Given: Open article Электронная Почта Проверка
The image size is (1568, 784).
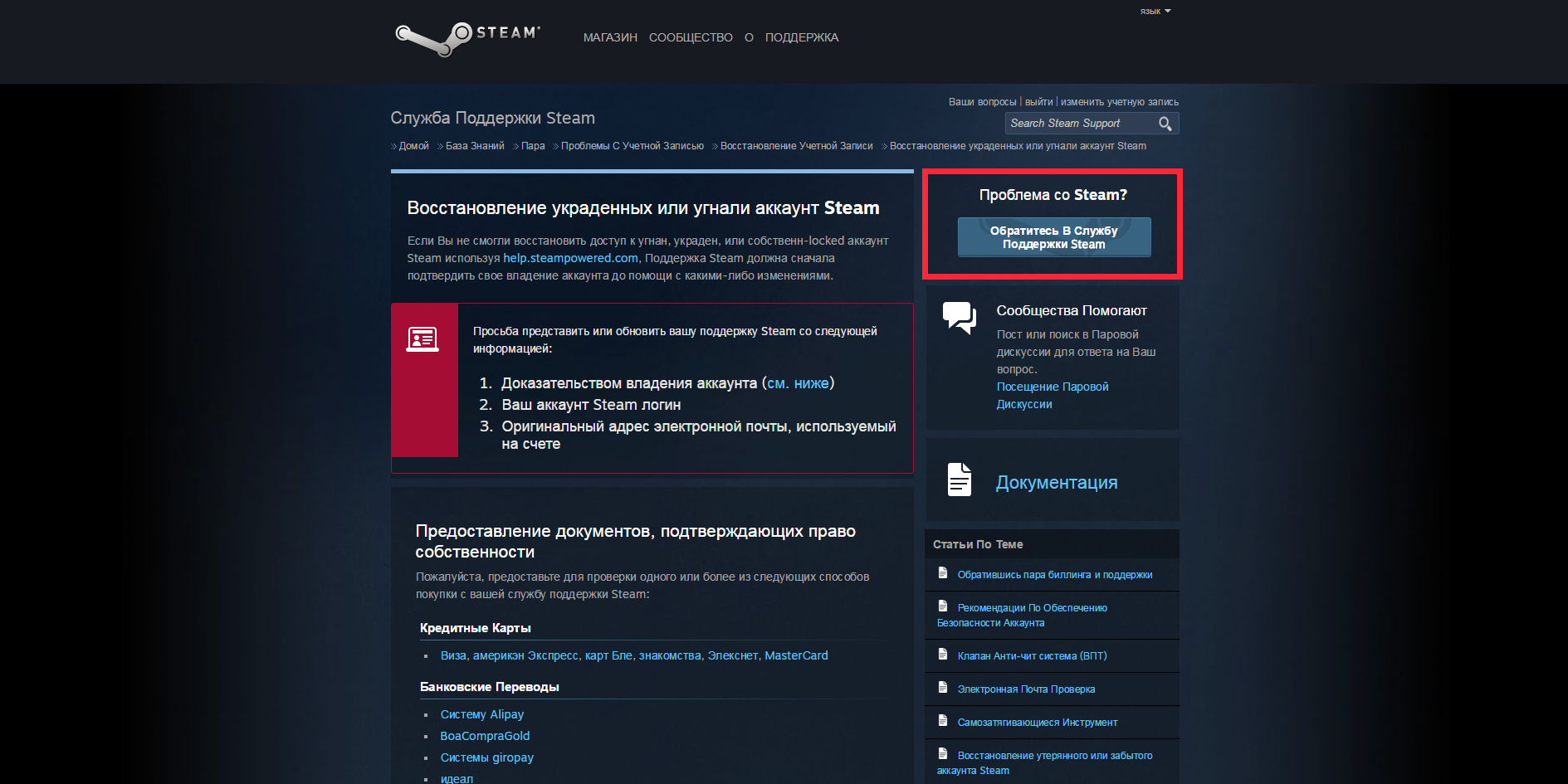Looking at the screenshot, I should coord(1027,689).
